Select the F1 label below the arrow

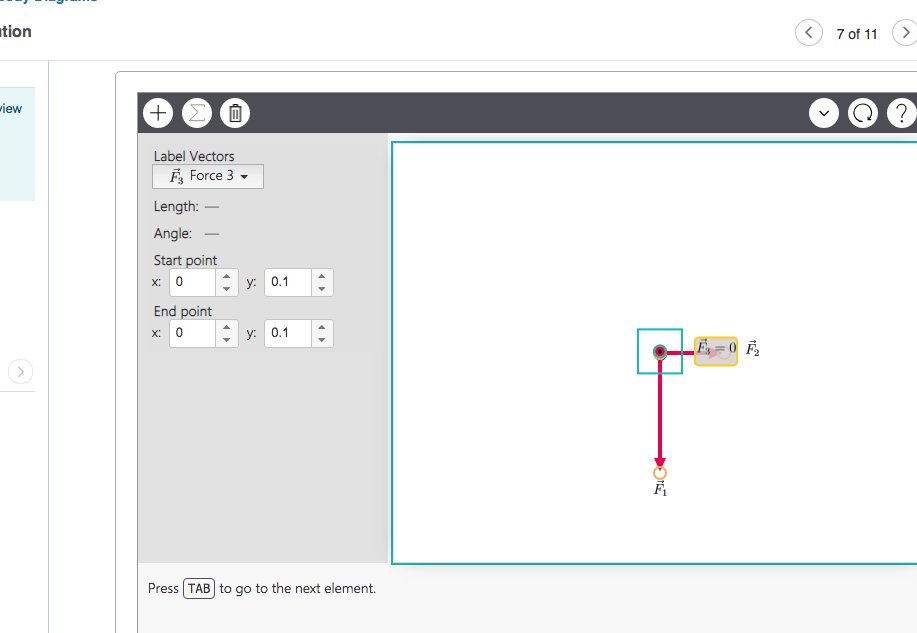pos(659,488)
